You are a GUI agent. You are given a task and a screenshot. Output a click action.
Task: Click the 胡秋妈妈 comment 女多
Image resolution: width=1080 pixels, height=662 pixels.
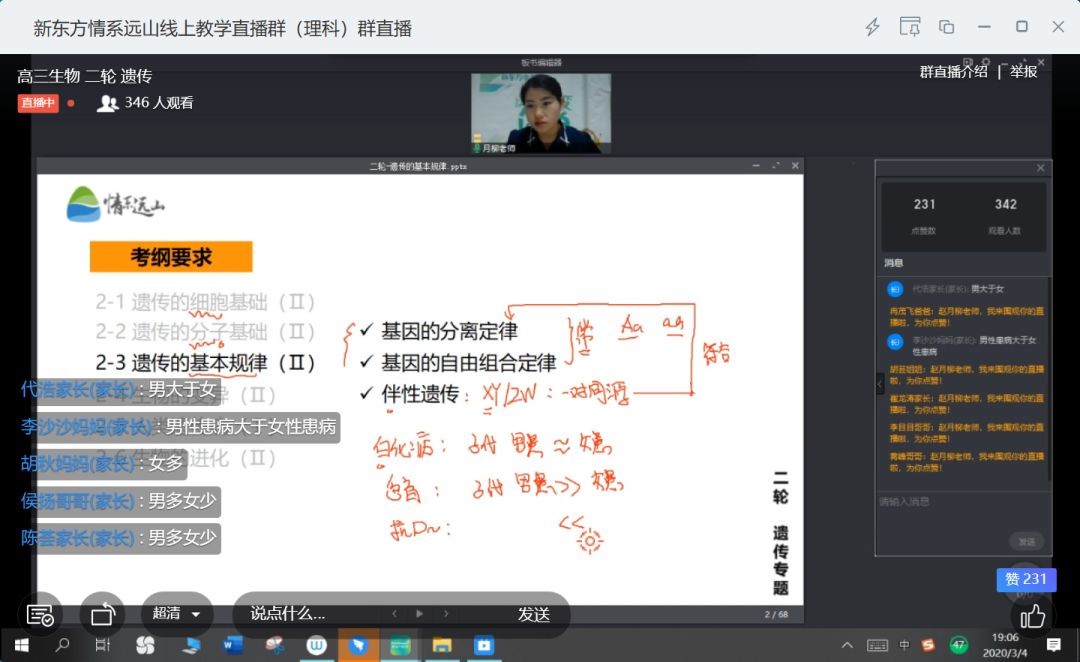(x=103, y=464)
